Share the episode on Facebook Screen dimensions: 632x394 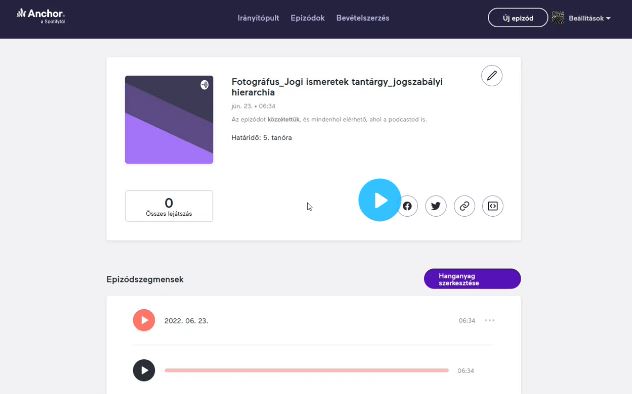click(x=407, y=206)
